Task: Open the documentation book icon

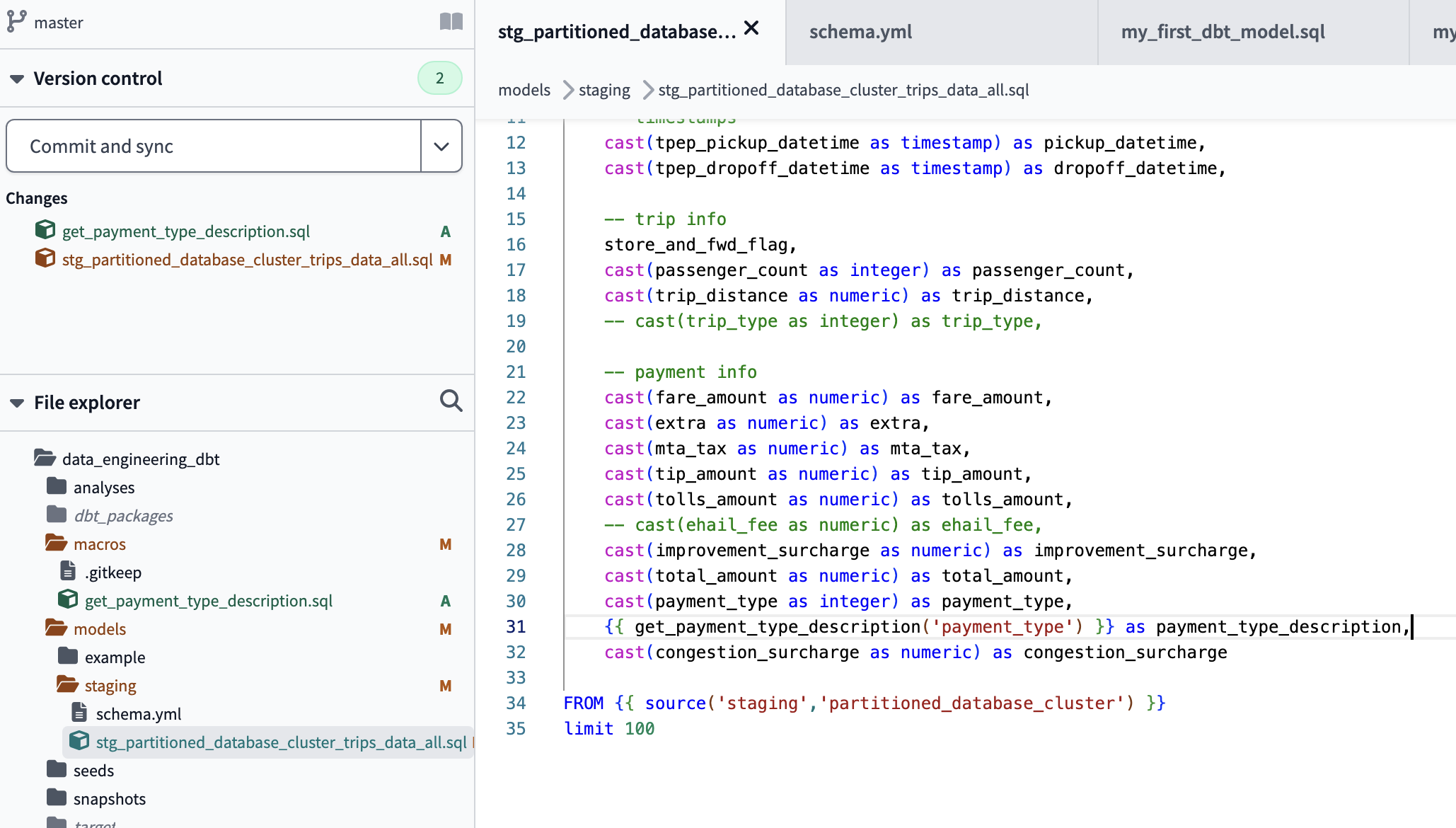Action: tap(451, 22)
